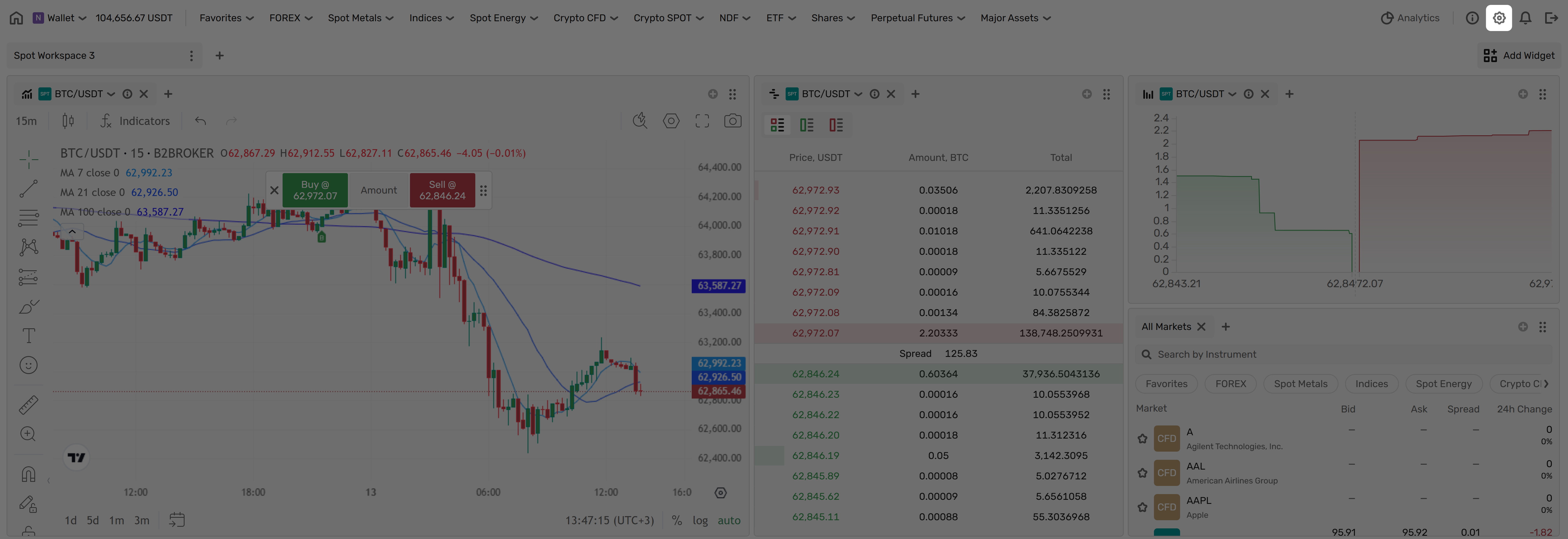Undo the last chart action
Viewport: 1568px width, 539px height.
click(x=200, y=121)
